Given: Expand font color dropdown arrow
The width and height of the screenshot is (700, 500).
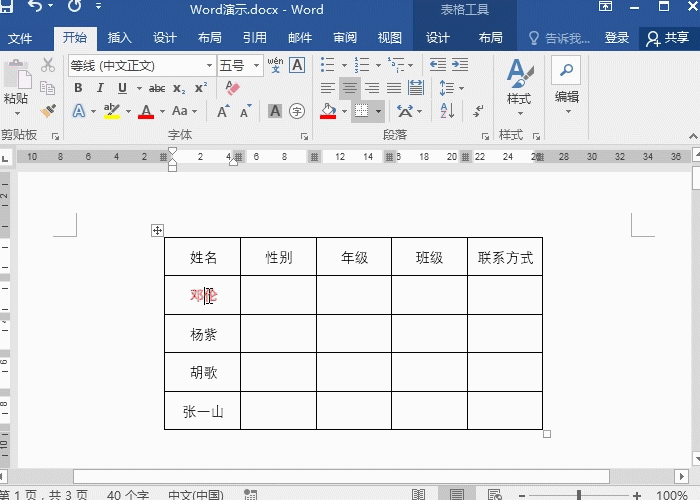Looking at the screenshot, I should click(162, 111).
